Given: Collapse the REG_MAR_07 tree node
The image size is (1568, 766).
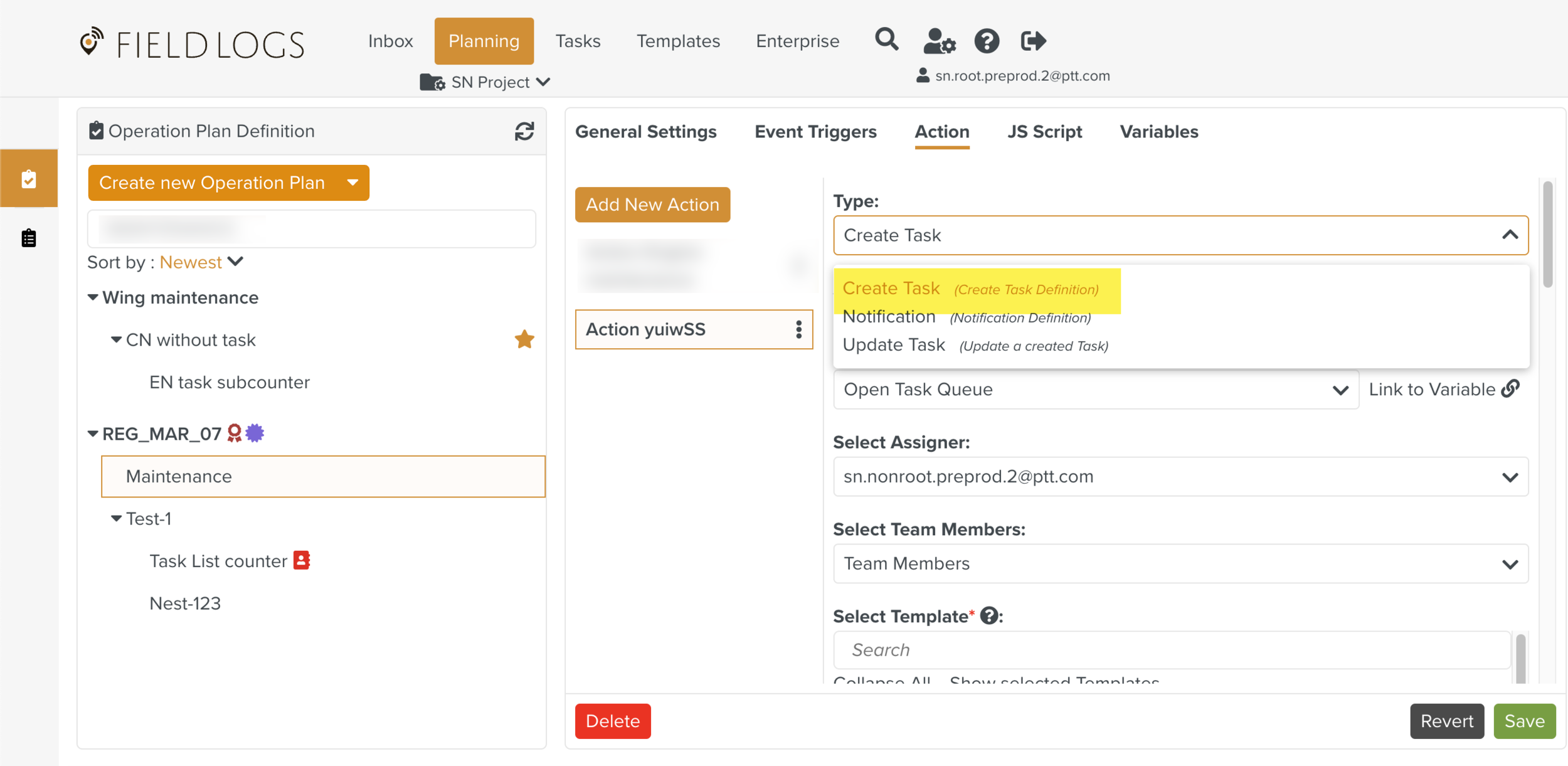Looking at the screenshot, I should tap(93, 434).
